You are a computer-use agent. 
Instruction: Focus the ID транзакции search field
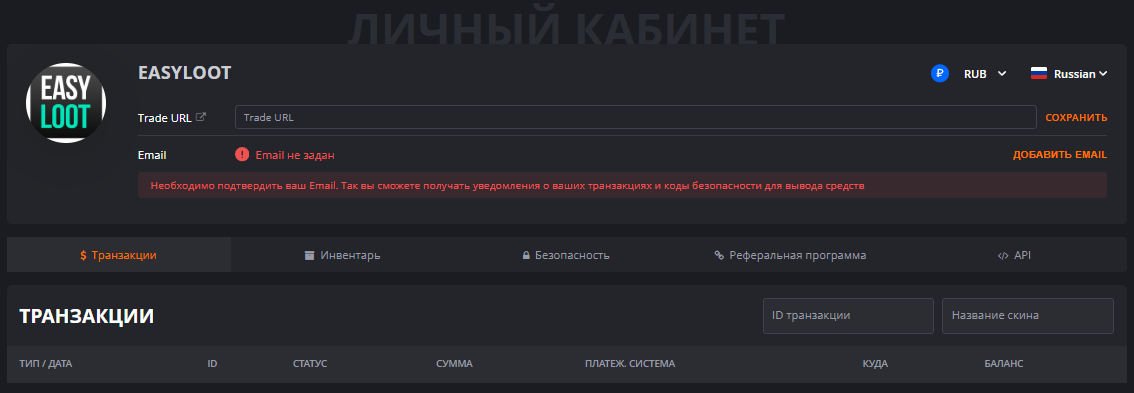[x=848, y=316]
